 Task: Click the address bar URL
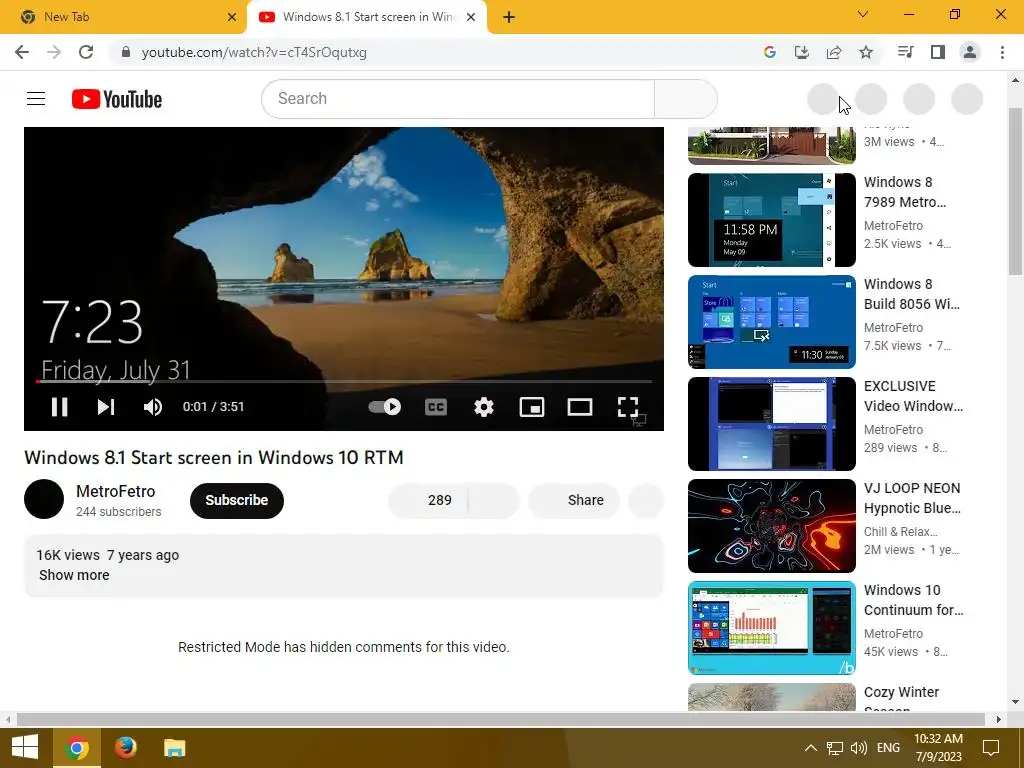click(x=254, y=52)
